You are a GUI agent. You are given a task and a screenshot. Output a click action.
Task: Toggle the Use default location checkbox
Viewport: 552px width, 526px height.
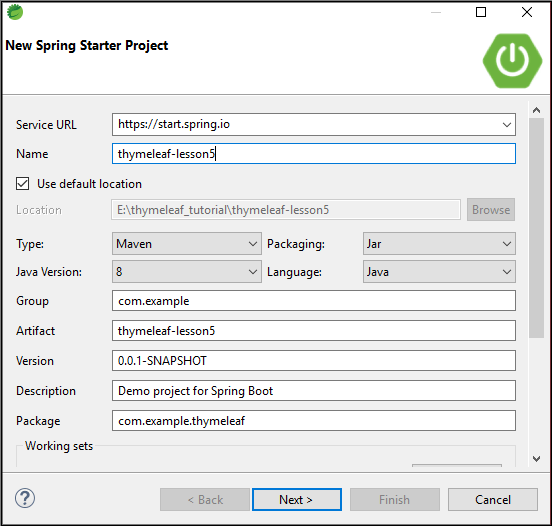23,184
